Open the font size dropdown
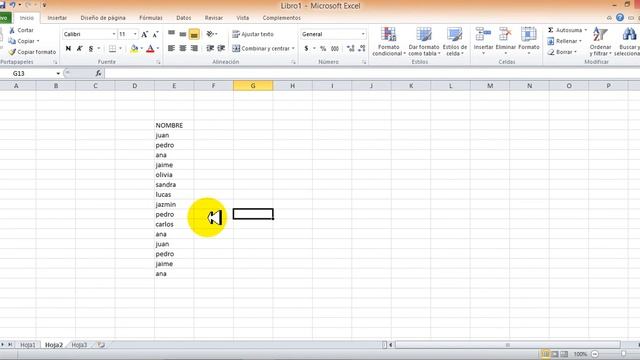The image size is (640, 360). (x=135, y=34)
